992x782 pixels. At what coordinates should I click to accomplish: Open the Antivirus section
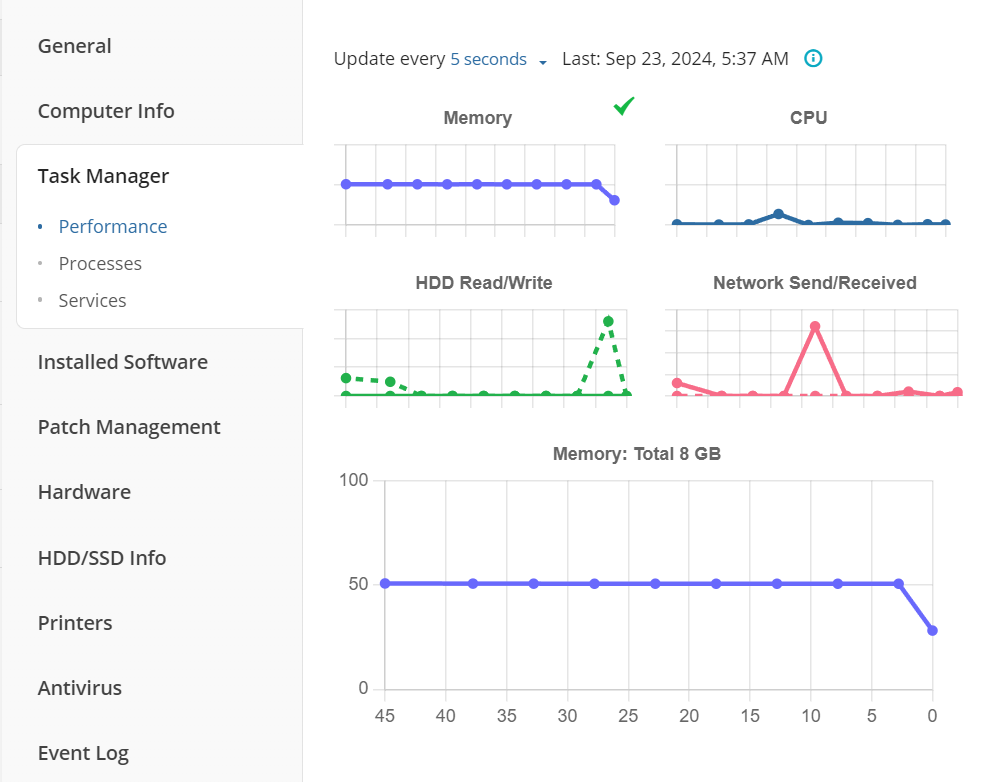80,688
